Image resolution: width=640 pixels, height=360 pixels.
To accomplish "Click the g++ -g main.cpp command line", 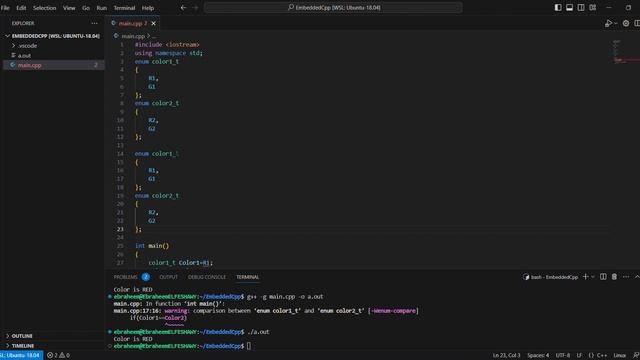I will coord(285,296).
